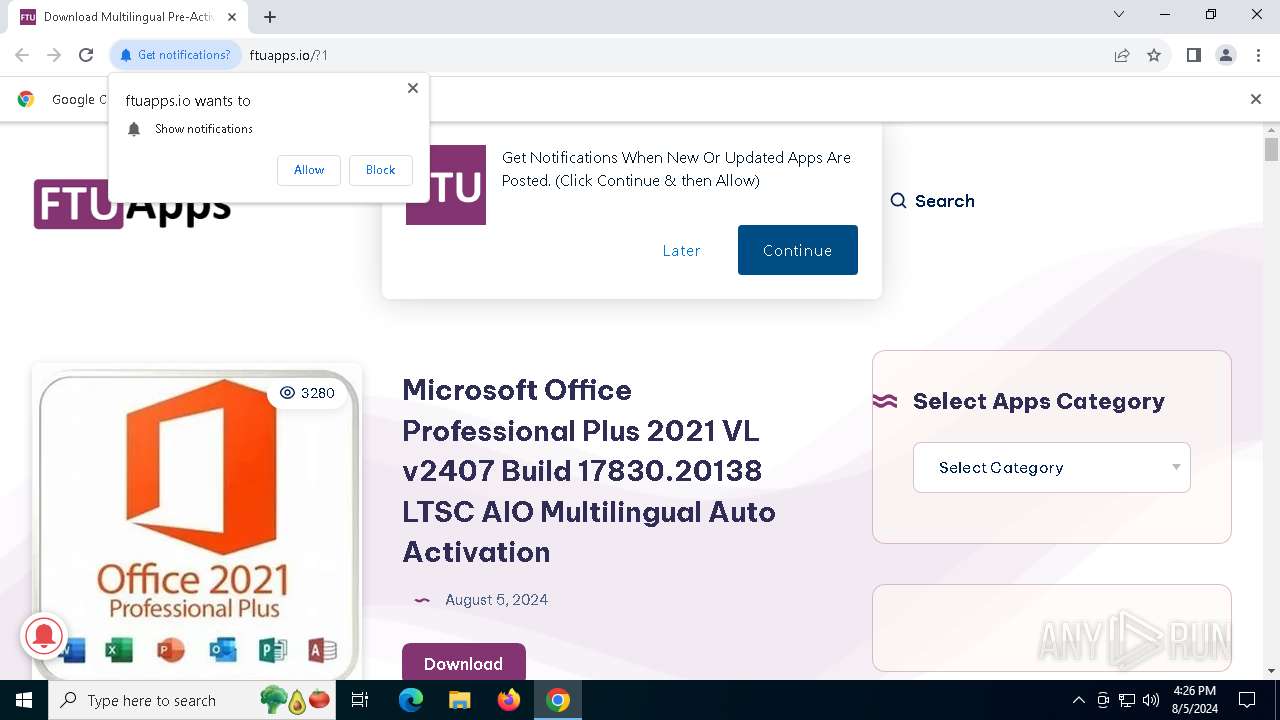Open Task View on the taskbar
Screen dimensions: 1280x720
tap(361, 700)
